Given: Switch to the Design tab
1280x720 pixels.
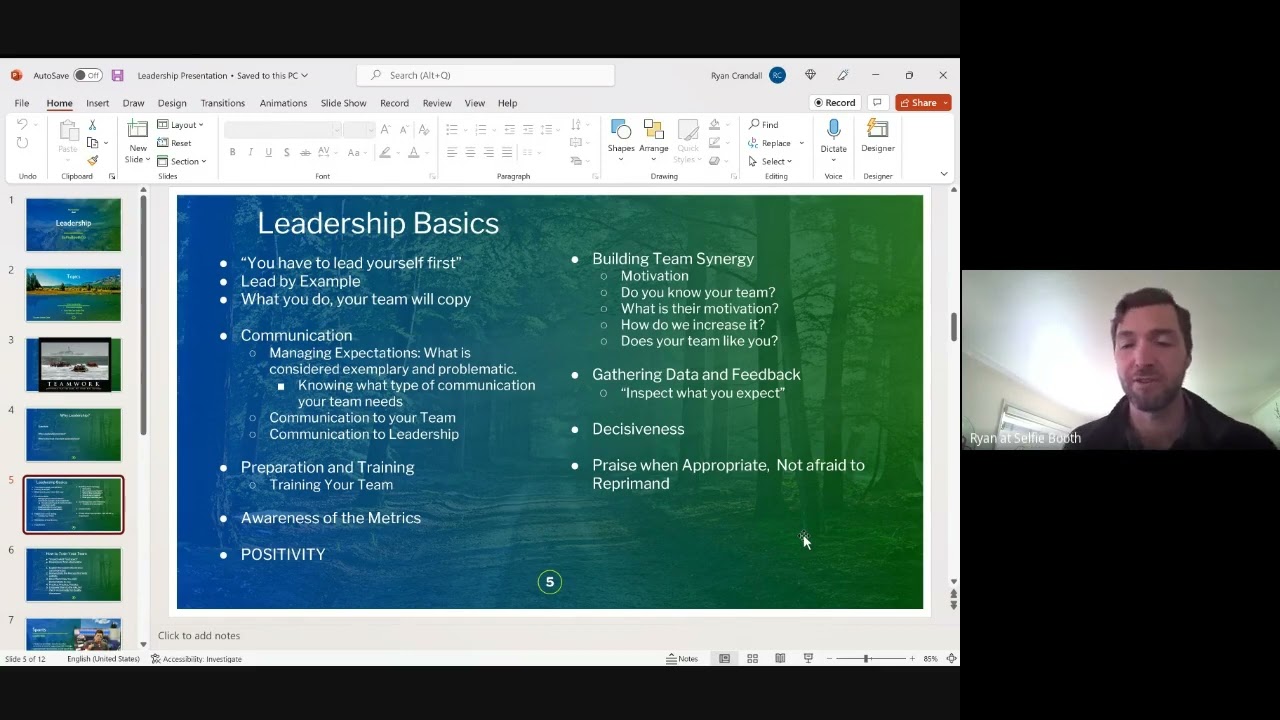Looking at the screenshot, I should tap(172, 103).
